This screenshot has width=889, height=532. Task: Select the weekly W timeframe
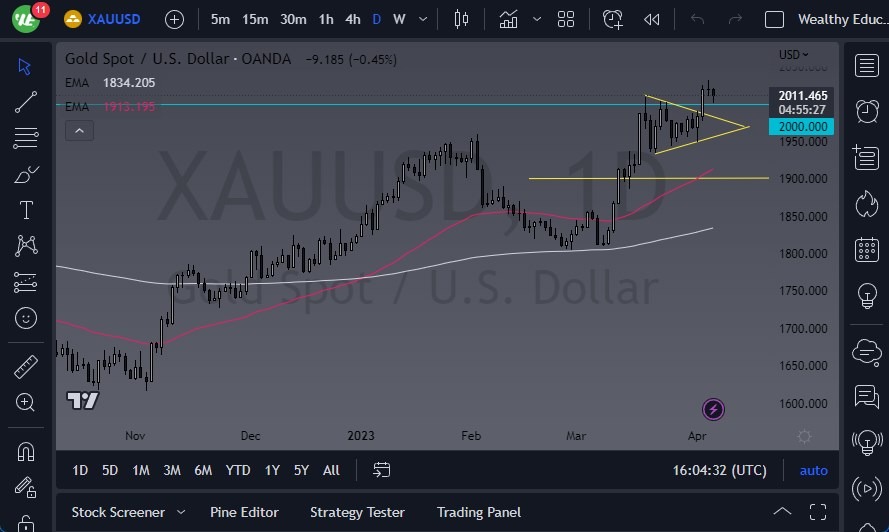(399, 19)
